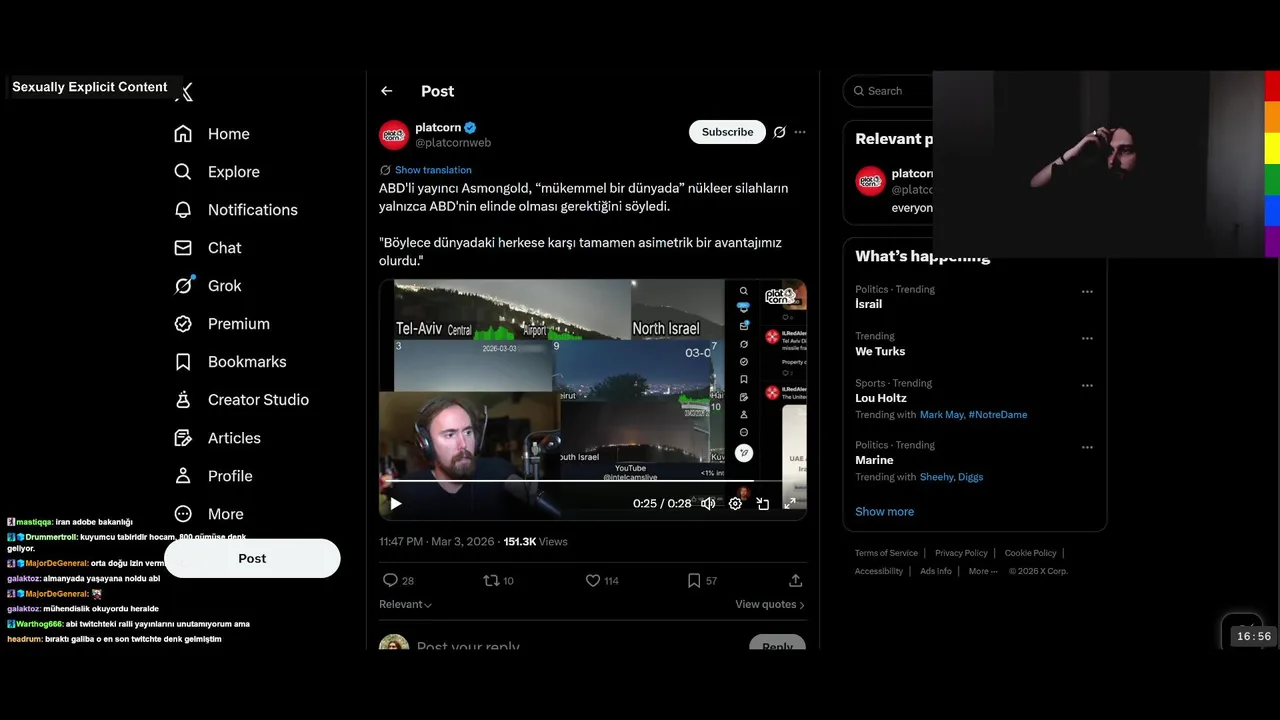Viewport: 1280px width, 720px height.
Task: Click the Articles icon in sidebar
Action: [183, 438]
